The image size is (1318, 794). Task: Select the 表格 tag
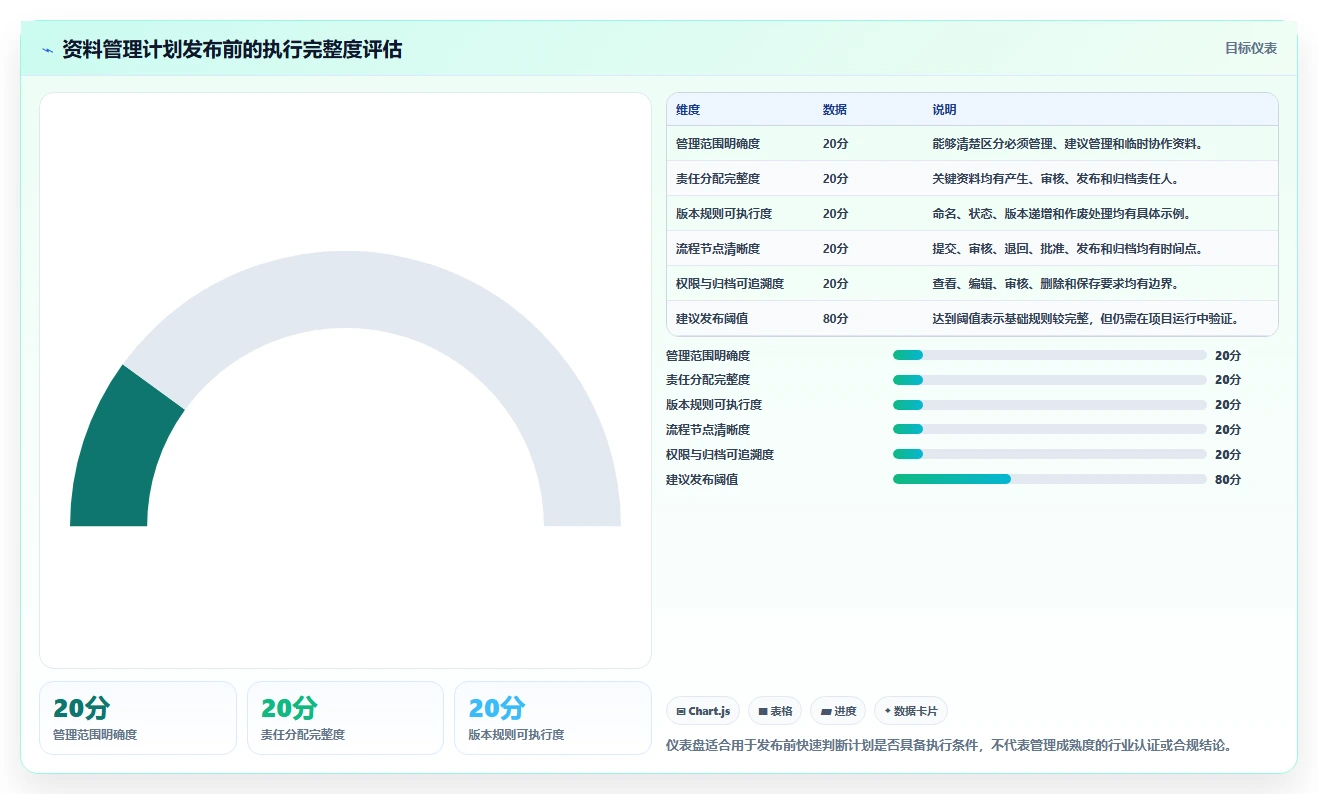[x=775, y=711]
